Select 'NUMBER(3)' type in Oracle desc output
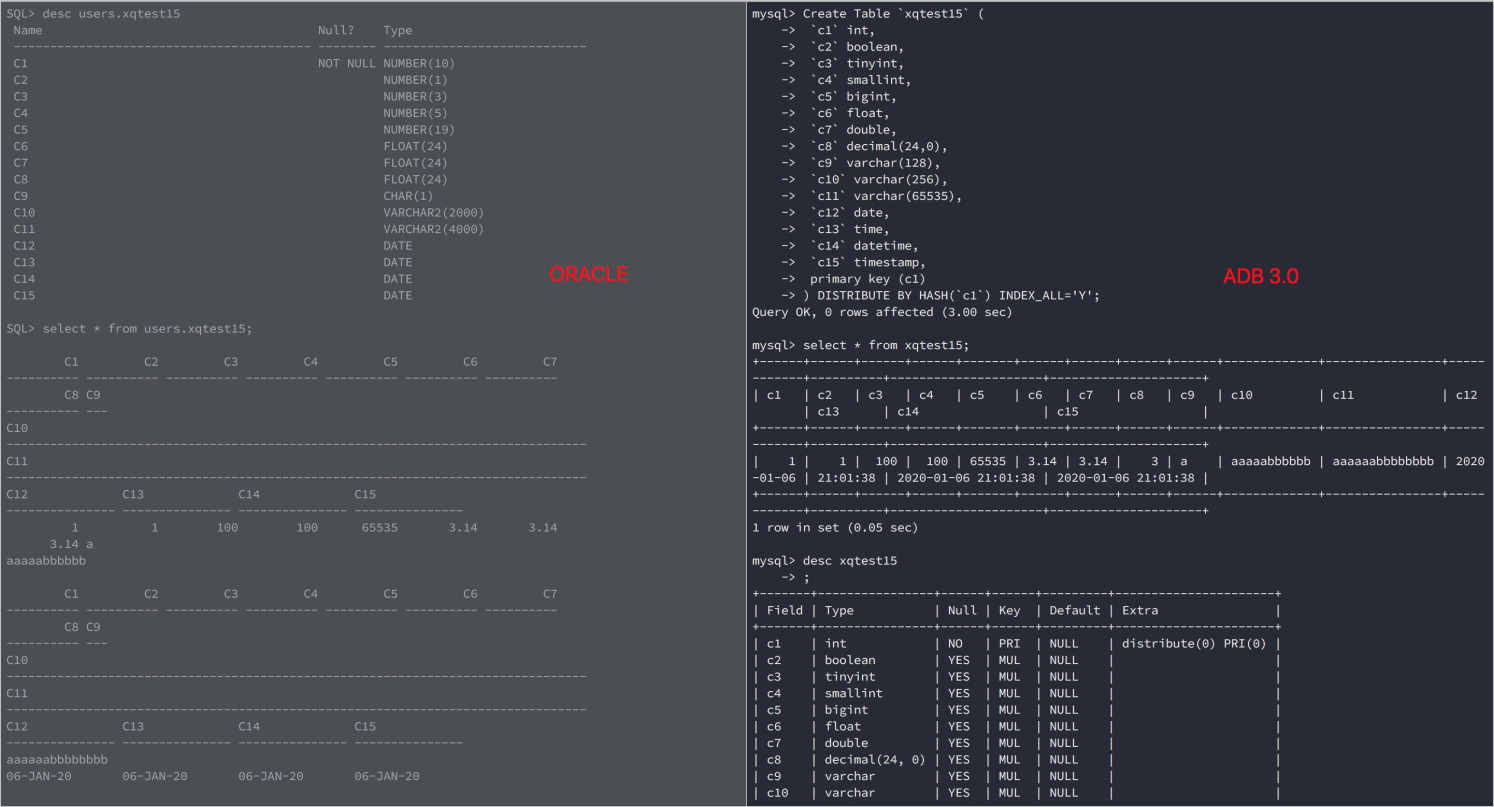Image resolution: width=1494 pixels, height=807 pixels. 415,96
